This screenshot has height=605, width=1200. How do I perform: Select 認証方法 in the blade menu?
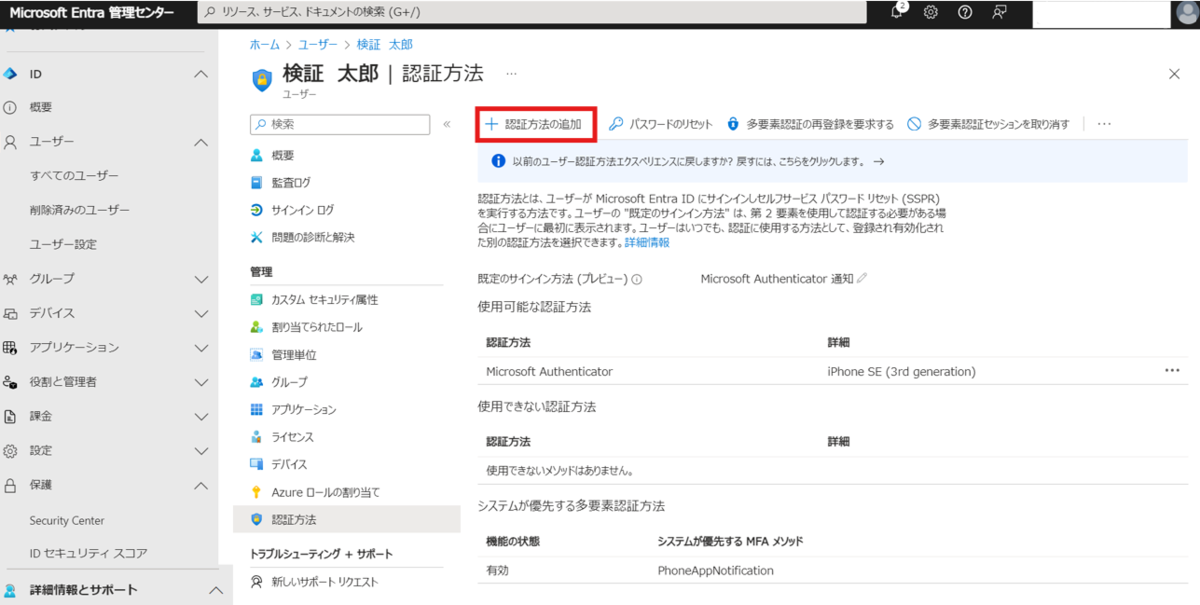coord(346,520)
